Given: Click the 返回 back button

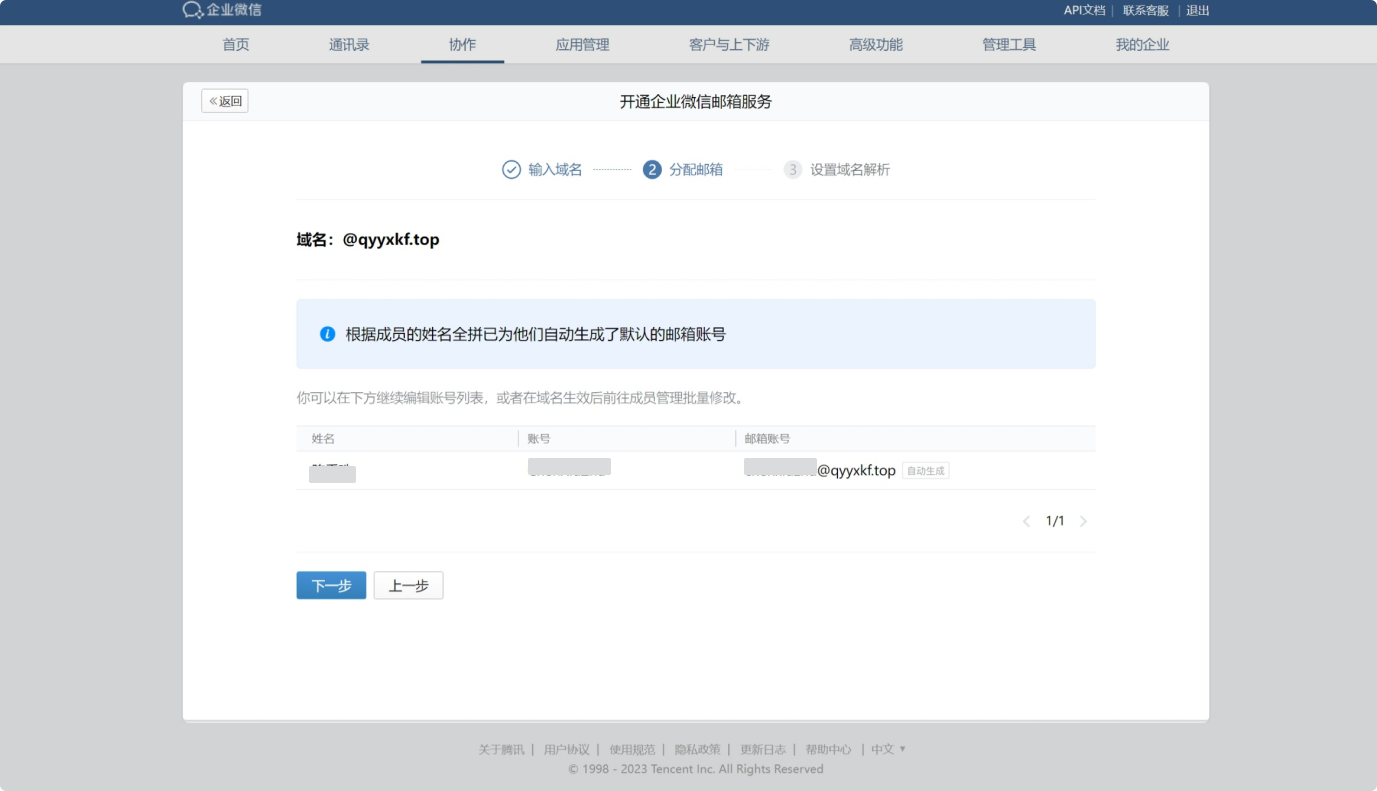Looking at the screenshot, I should 225,101.
